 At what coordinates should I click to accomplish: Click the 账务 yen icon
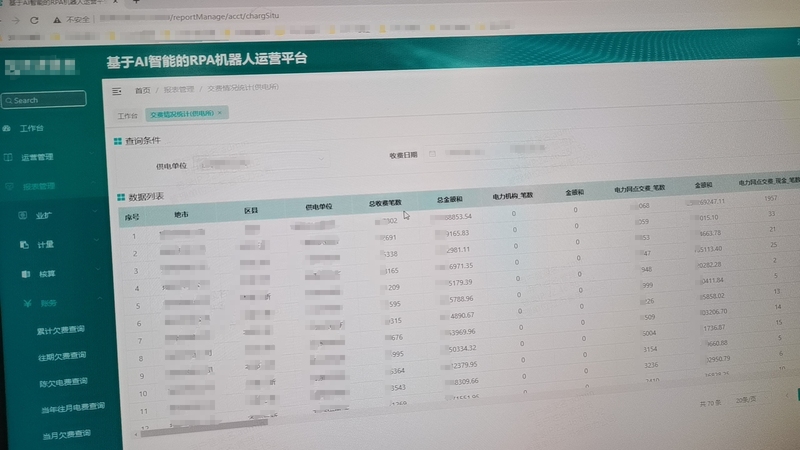pyautogui.click(x=28, y=303)
